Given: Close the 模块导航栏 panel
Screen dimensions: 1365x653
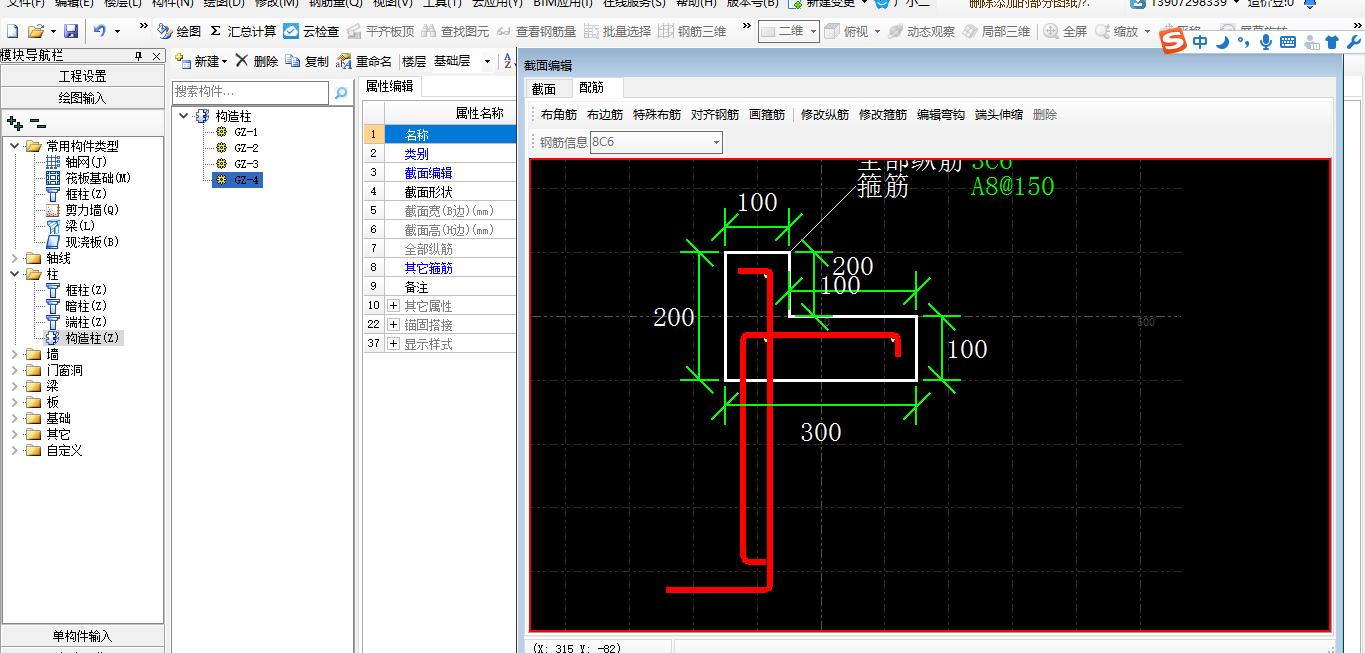Looking at the screenshot, I should pyautogui.click(x=156, y=56).
